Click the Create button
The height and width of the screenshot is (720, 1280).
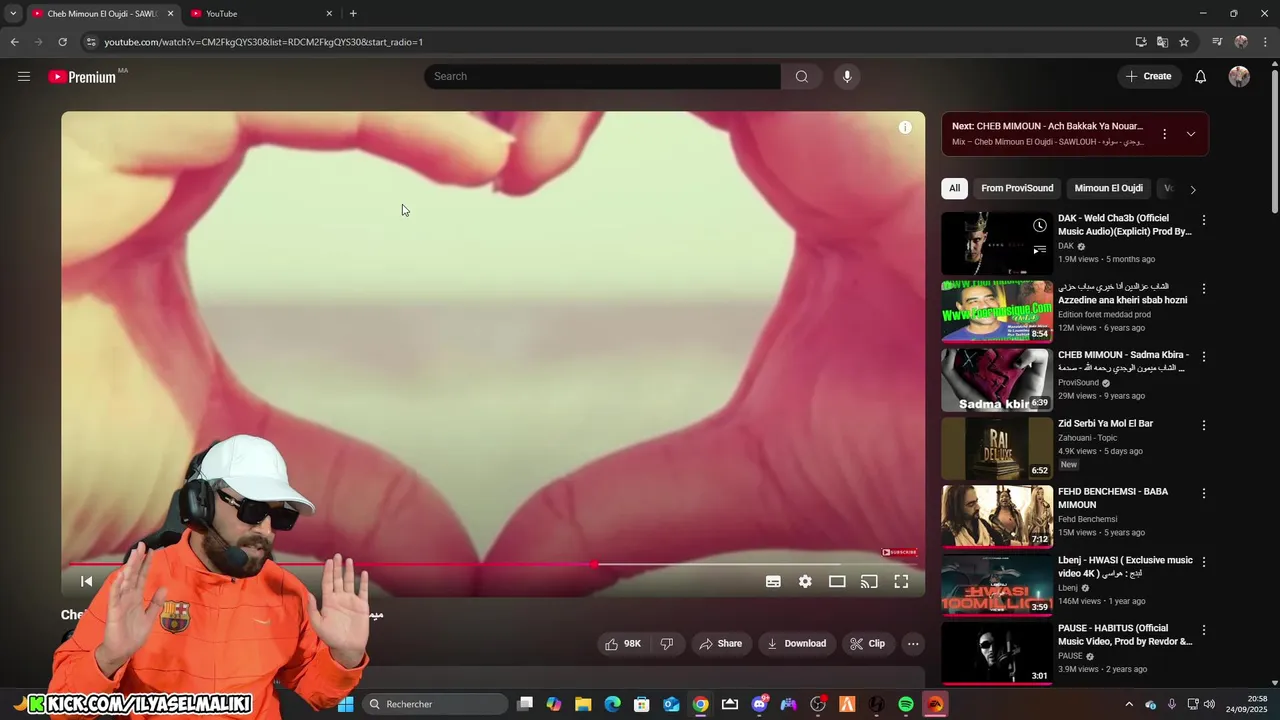pyautogui.click(x=1149, y=76)
